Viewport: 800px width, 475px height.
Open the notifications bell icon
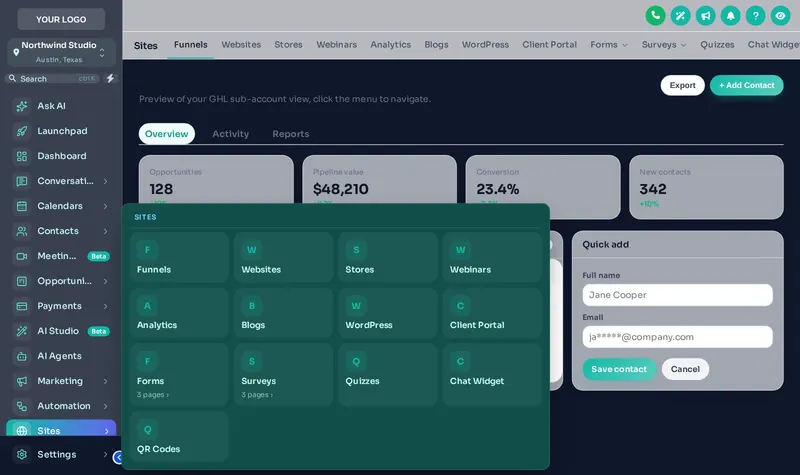tap(730, 16)
